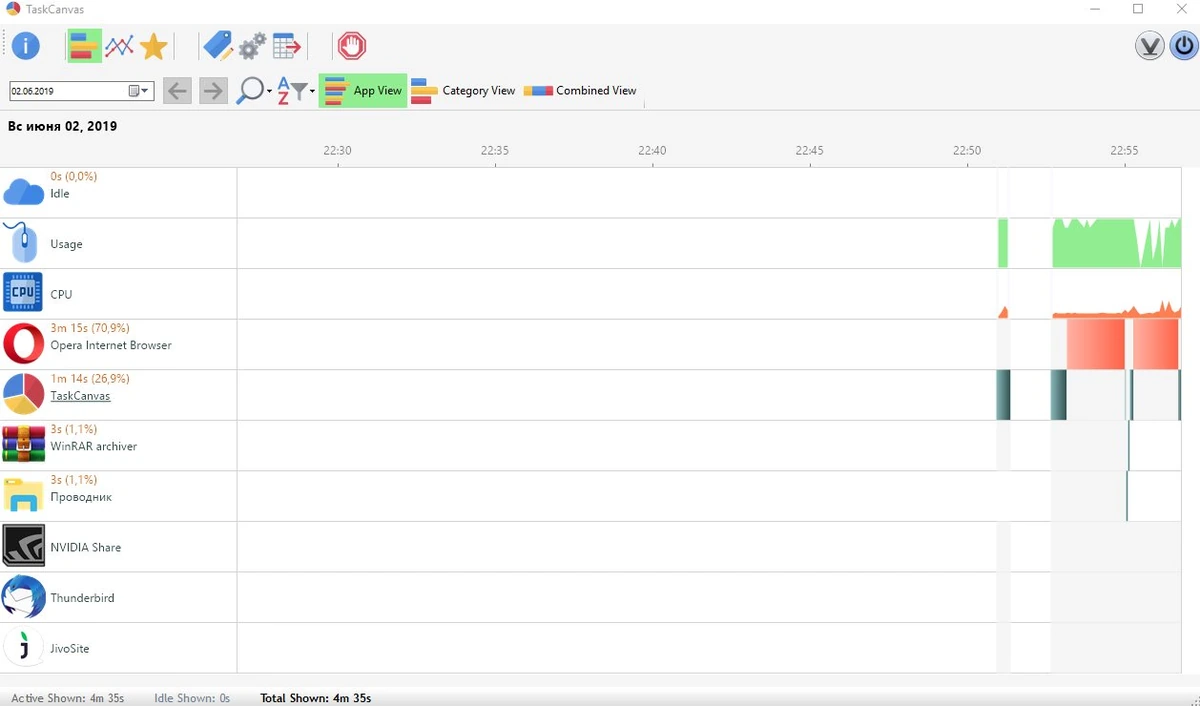Switch to Combined View
The image size is (1200, 706).
coord(580,91)
